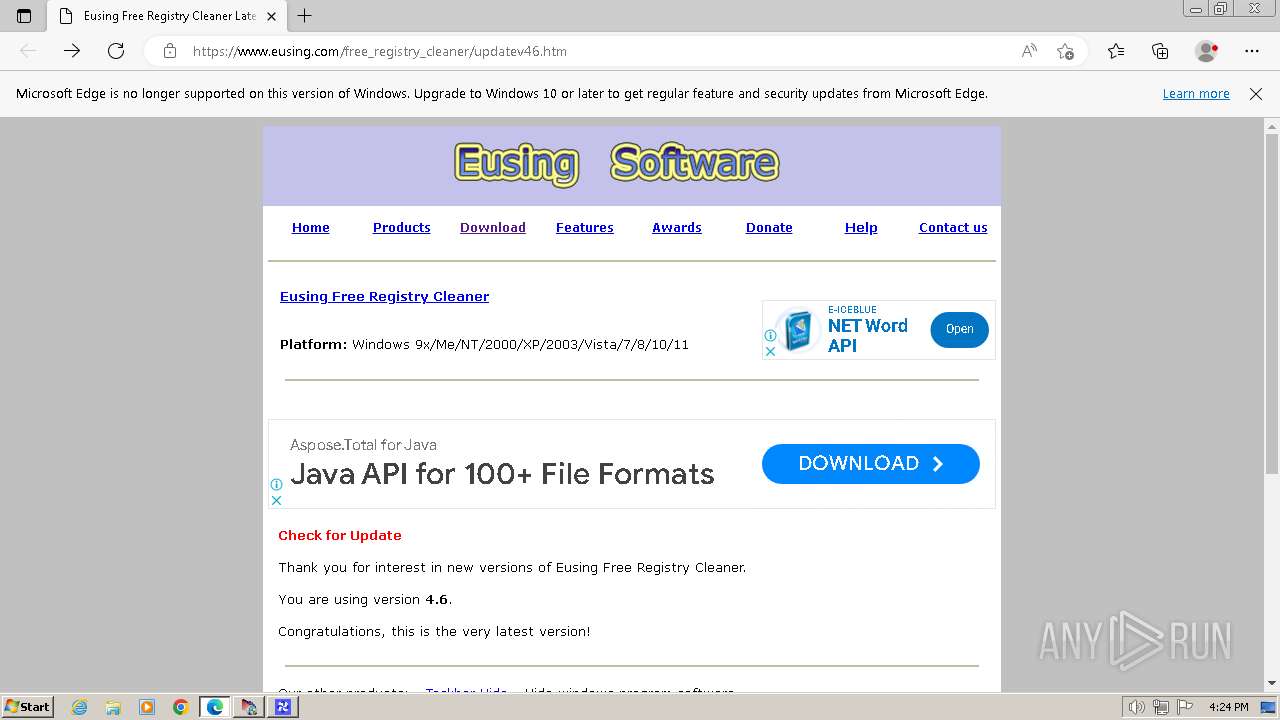Open the Collections icon
Image resolution: width=1280 pixels, height=720 pixels.
click(x=1160, y=51)
